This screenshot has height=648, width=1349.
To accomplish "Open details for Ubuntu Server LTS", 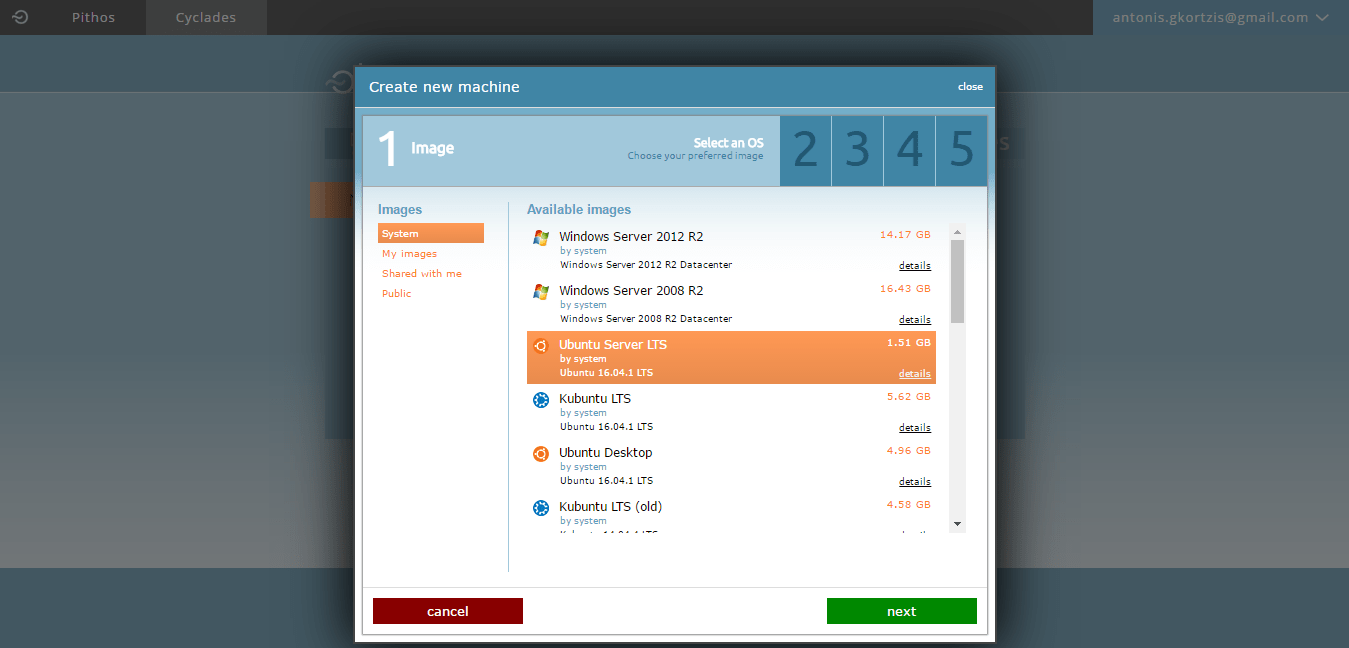I will click(915, 374).
